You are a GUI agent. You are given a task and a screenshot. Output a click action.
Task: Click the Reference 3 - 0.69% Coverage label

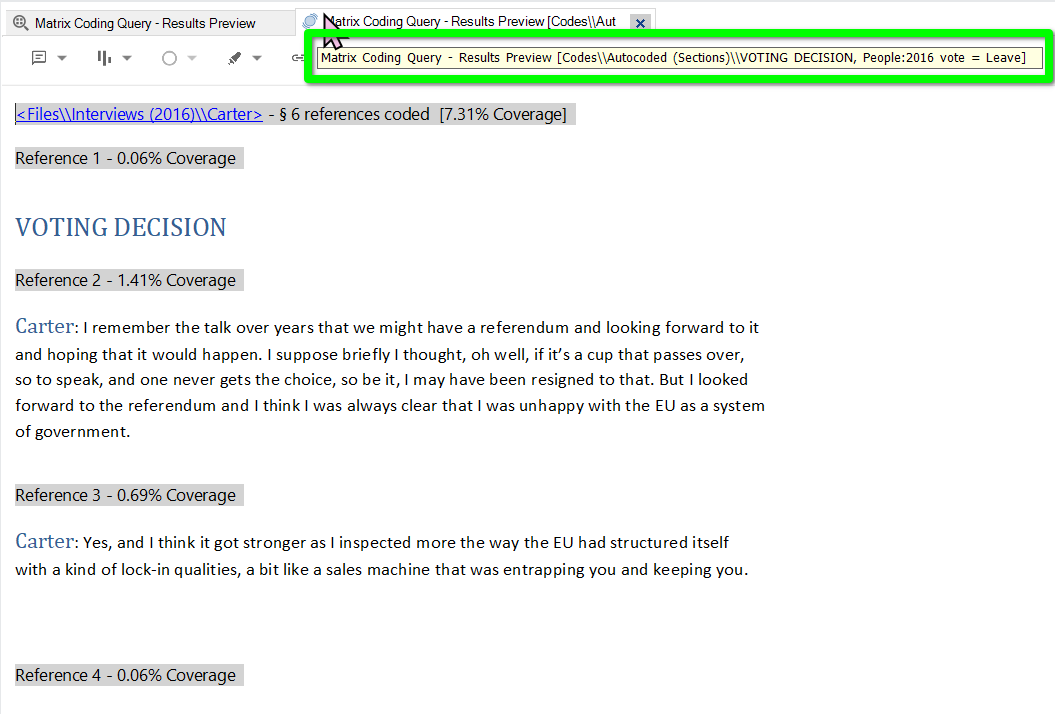[x=126, y=495]
